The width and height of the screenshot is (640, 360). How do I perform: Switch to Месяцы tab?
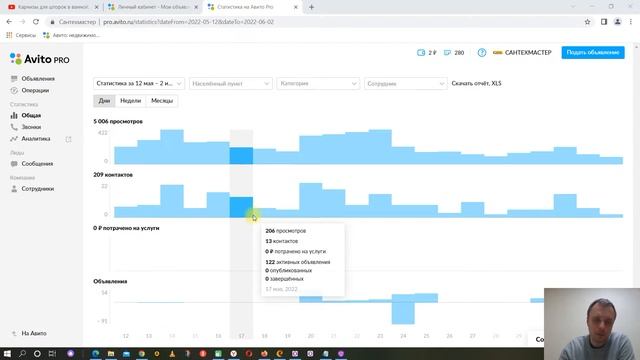pos(162,100)
